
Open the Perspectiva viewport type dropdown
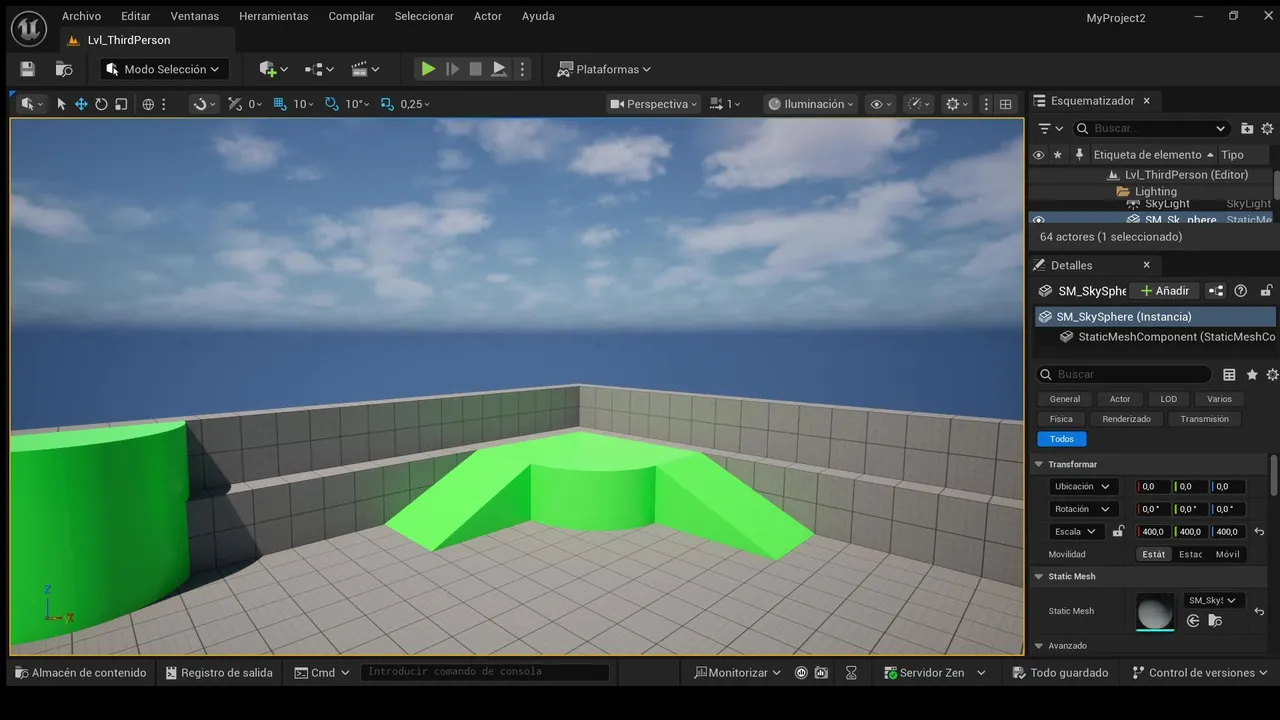(x=654, y=104)
